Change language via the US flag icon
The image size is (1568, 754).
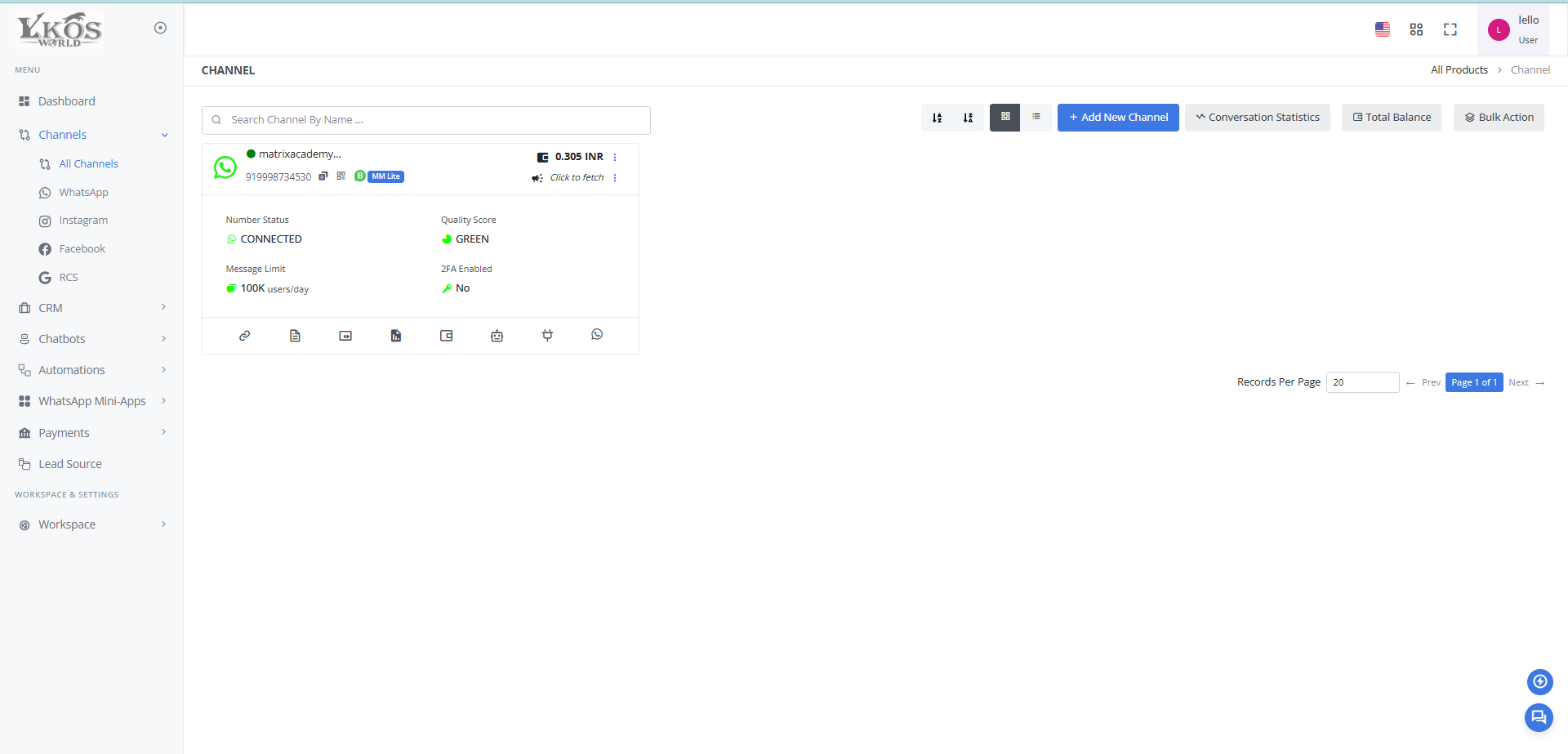1383,29
